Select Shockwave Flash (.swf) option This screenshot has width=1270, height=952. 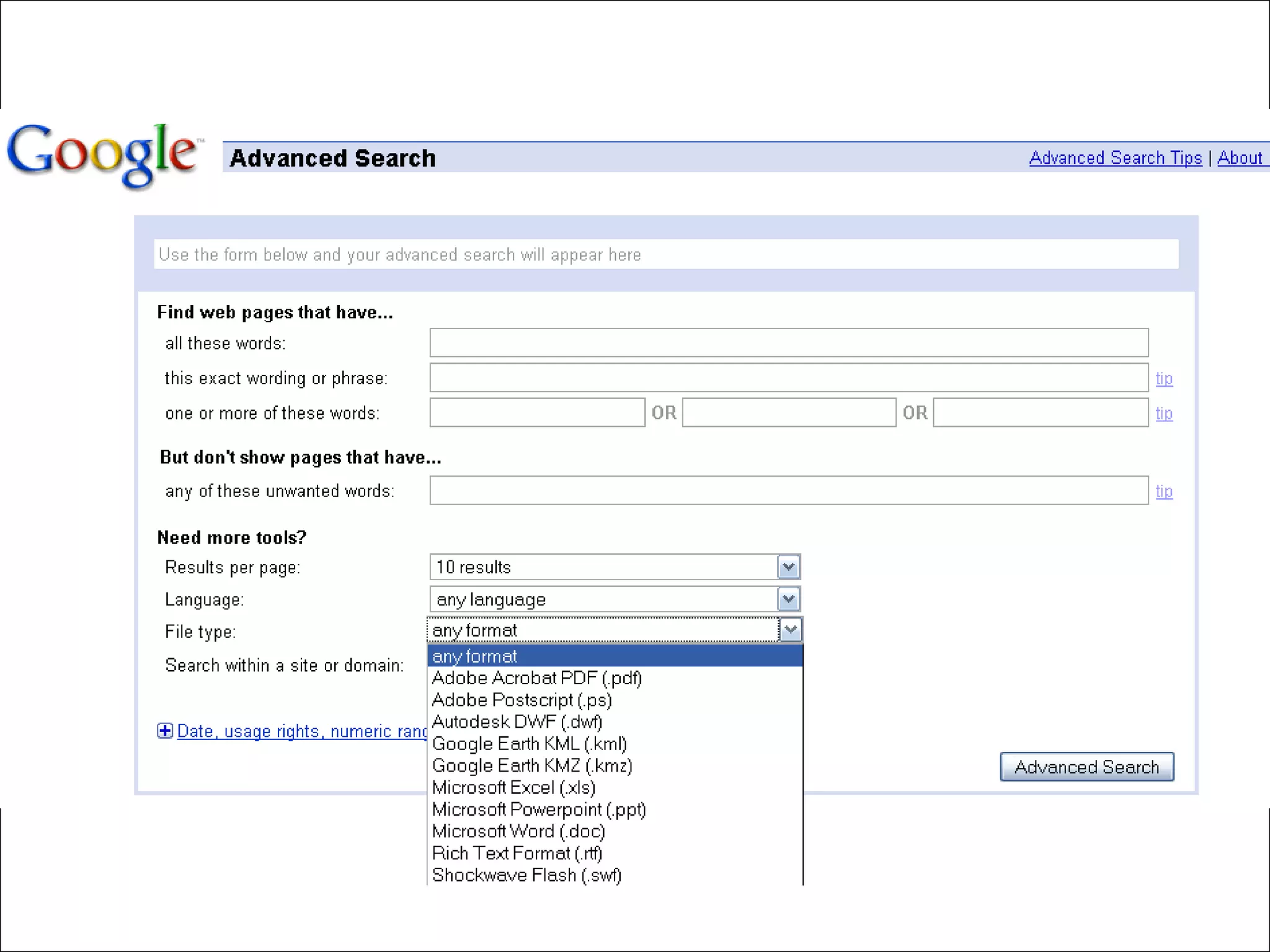click(x=526, y=875)
